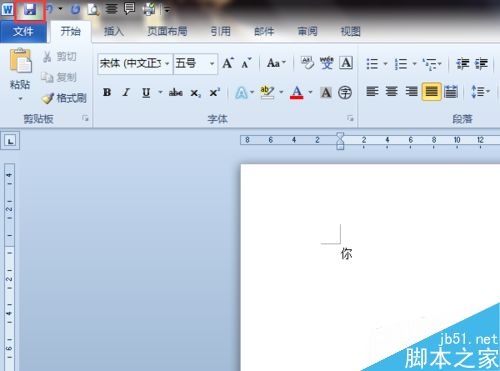Apply the red font color
This screenshot has width=500, height=371.
[297, 93]
